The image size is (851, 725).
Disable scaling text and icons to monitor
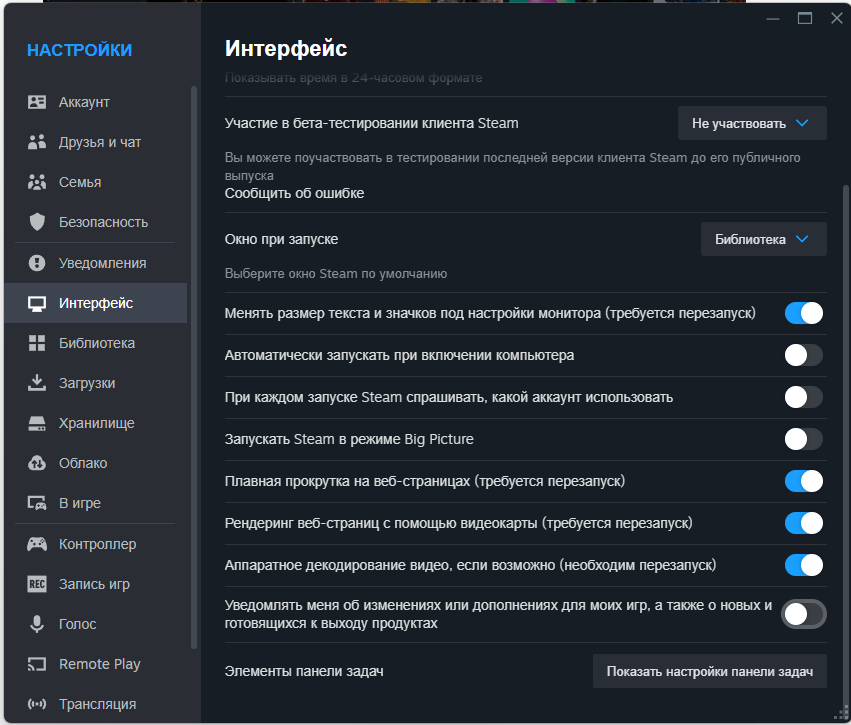click(804, 313)
